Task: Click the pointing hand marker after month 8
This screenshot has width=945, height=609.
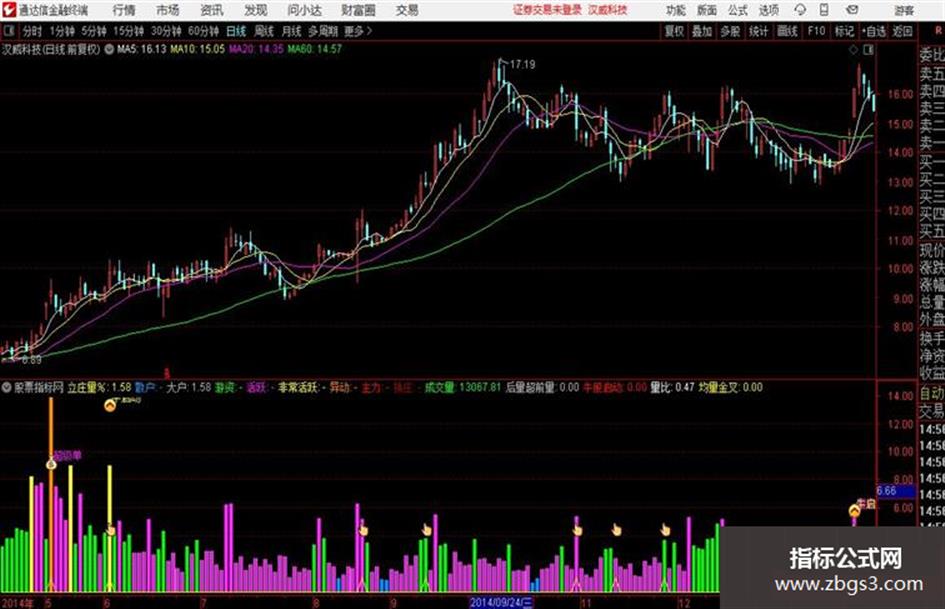Action: pyautogui.click(x=363, y=529)
